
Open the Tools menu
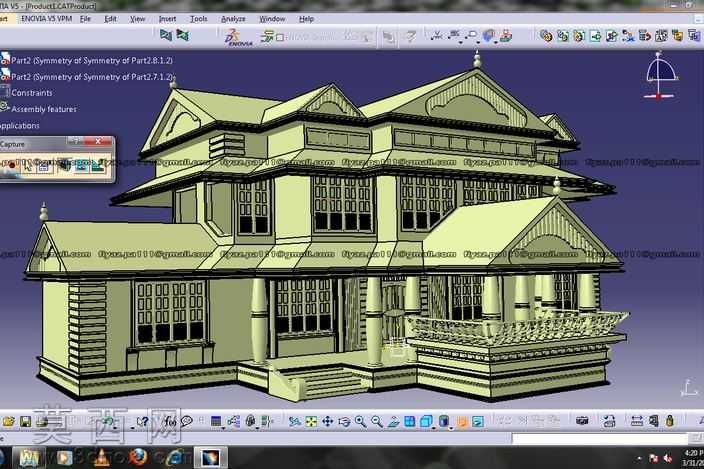(198, 19)
